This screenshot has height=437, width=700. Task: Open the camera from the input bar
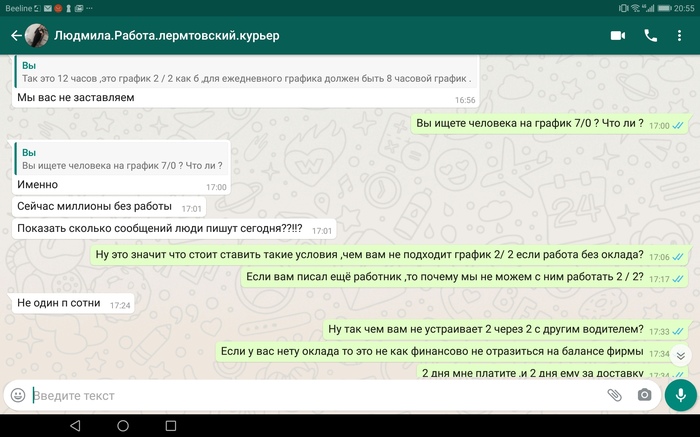click(x=645, y=395)
